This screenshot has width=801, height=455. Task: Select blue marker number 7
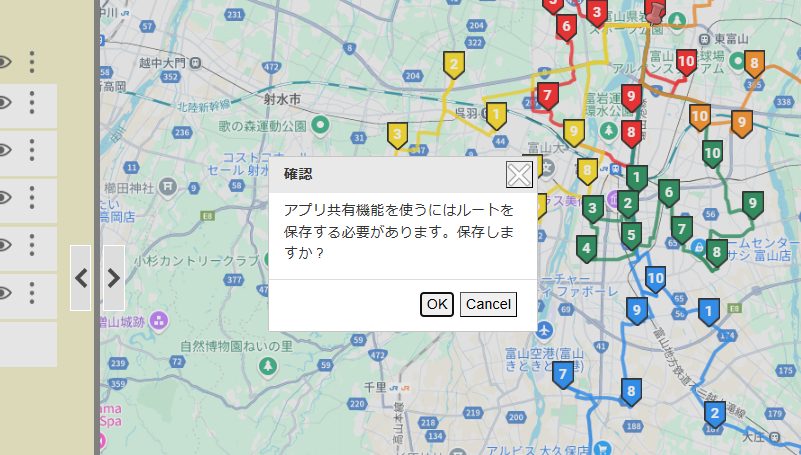563,375
